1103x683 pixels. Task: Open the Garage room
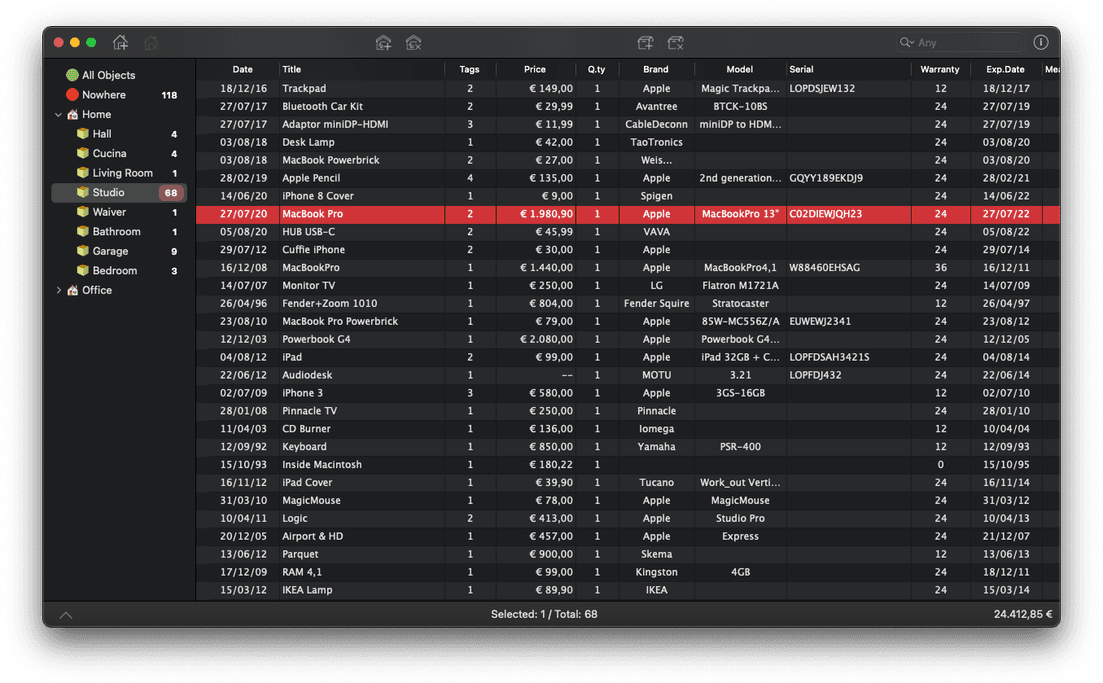(110, 251)
